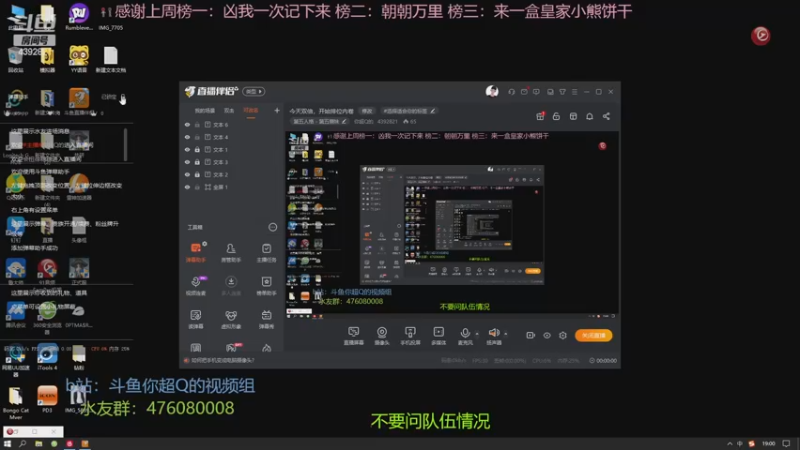Open the 视频连麦 tool with the purple badge
Screen dimensions: 800x450
pyautogui.click(x=195, y=286)
